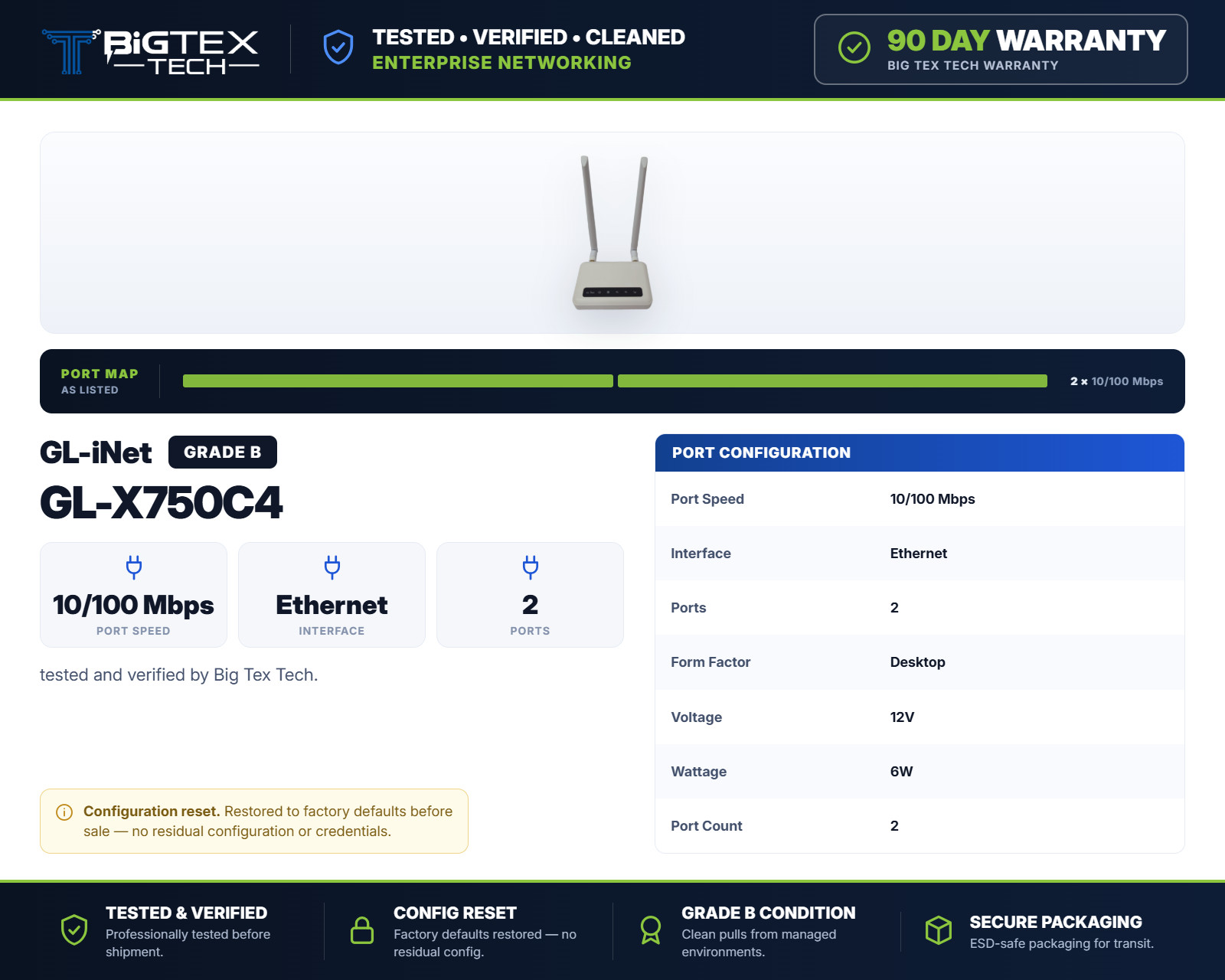Image resolution: width=1225 pixels, height=980 pixels.
Task: Click the GRADE B badge
Action: (x=223, y=452)
